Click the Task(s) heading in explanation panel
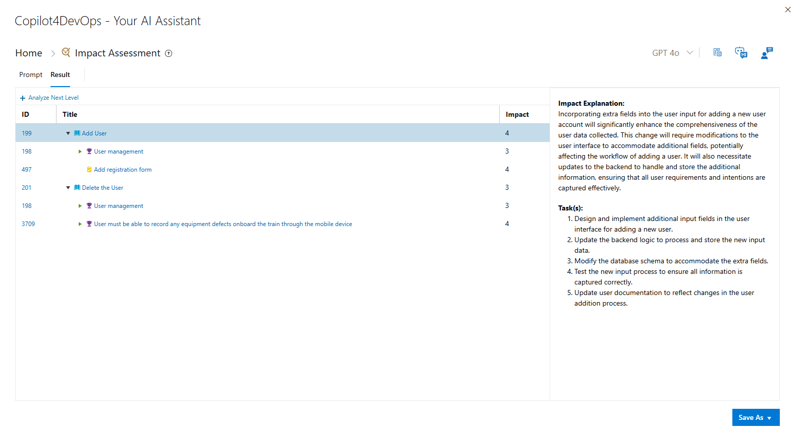 (570, 208)
